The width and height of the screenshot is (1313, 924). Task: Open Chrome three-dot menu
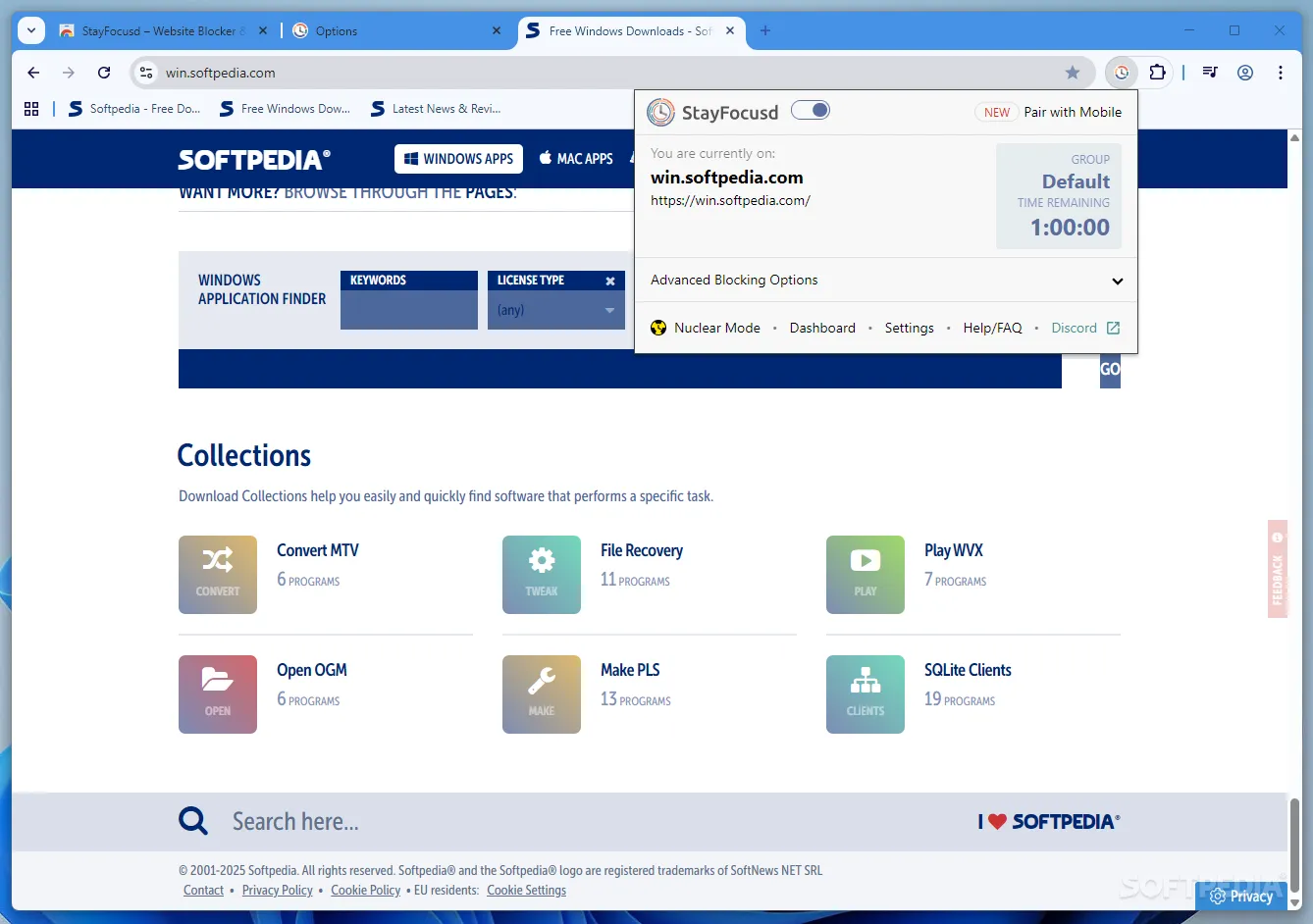(x=1281, y=73)
